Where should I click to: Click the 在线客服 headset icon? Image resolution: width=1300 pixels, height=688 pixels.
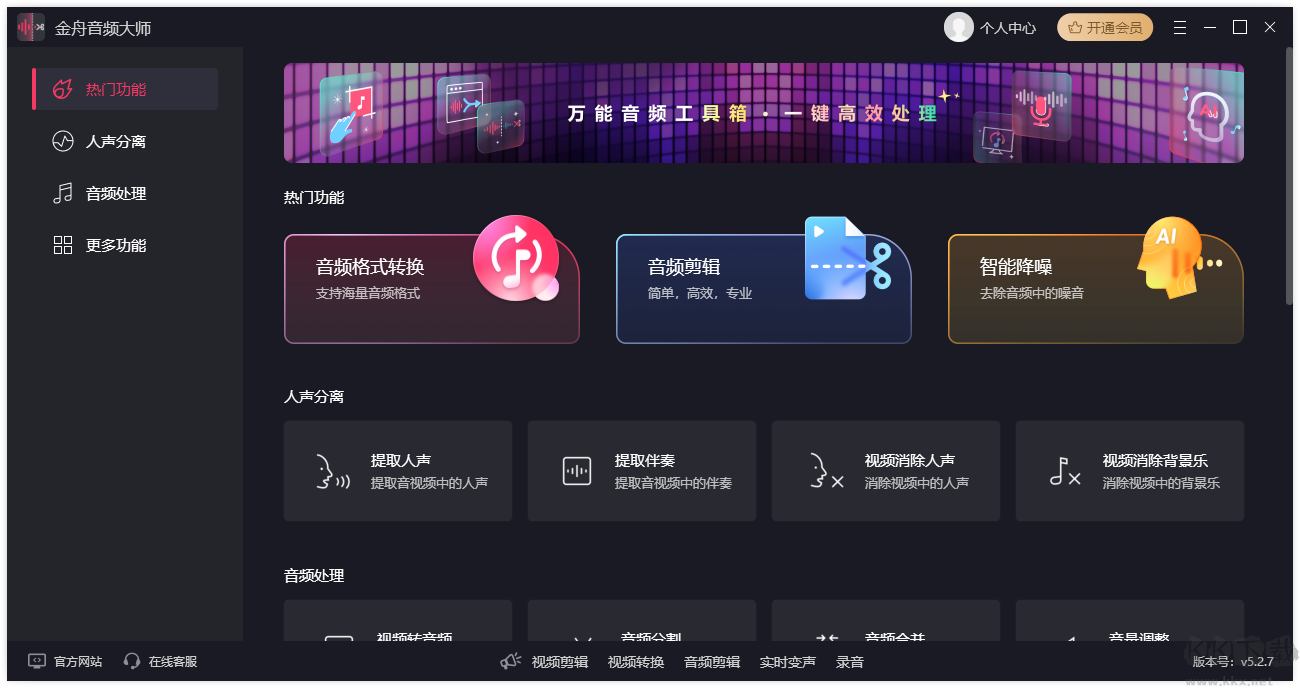(132, 661)
